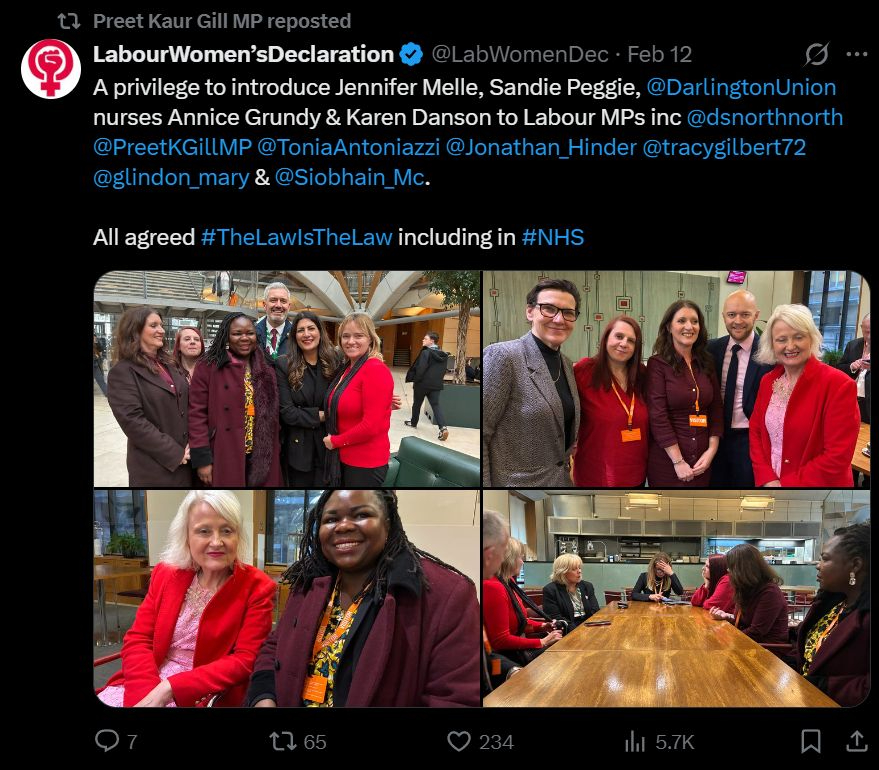Click the #TheLawIsTheLaw hashtag
This screenshot has width=879, height=770.
click(x=297, y=237)
